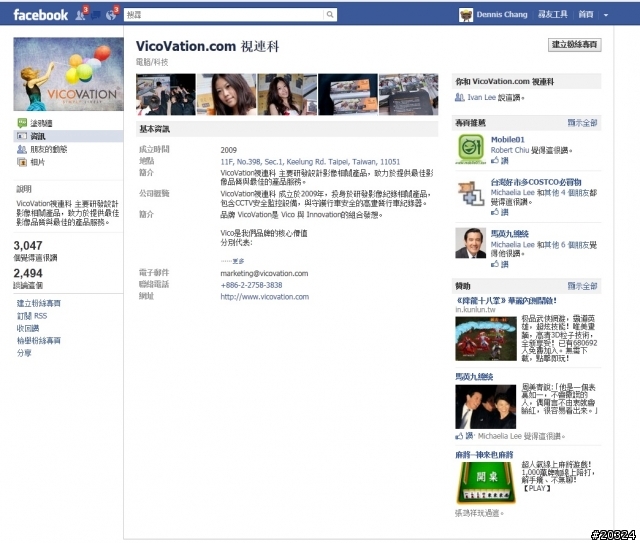Screen dimensions: 640x543
Task: Open Ivan Lee friend link
Action: coord(481,98)
